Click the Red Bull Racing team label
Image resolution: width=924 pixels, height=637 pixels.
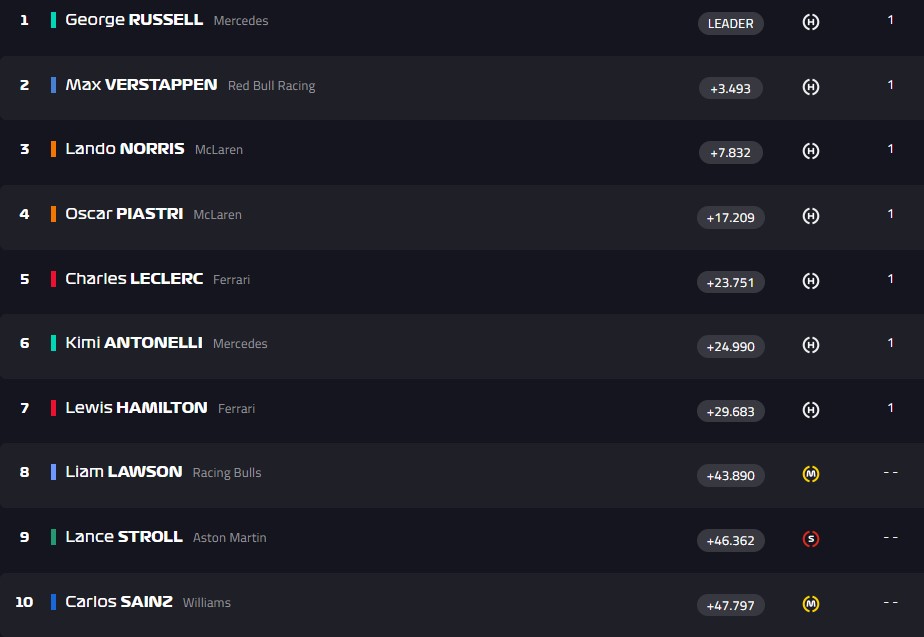point(271,86)
